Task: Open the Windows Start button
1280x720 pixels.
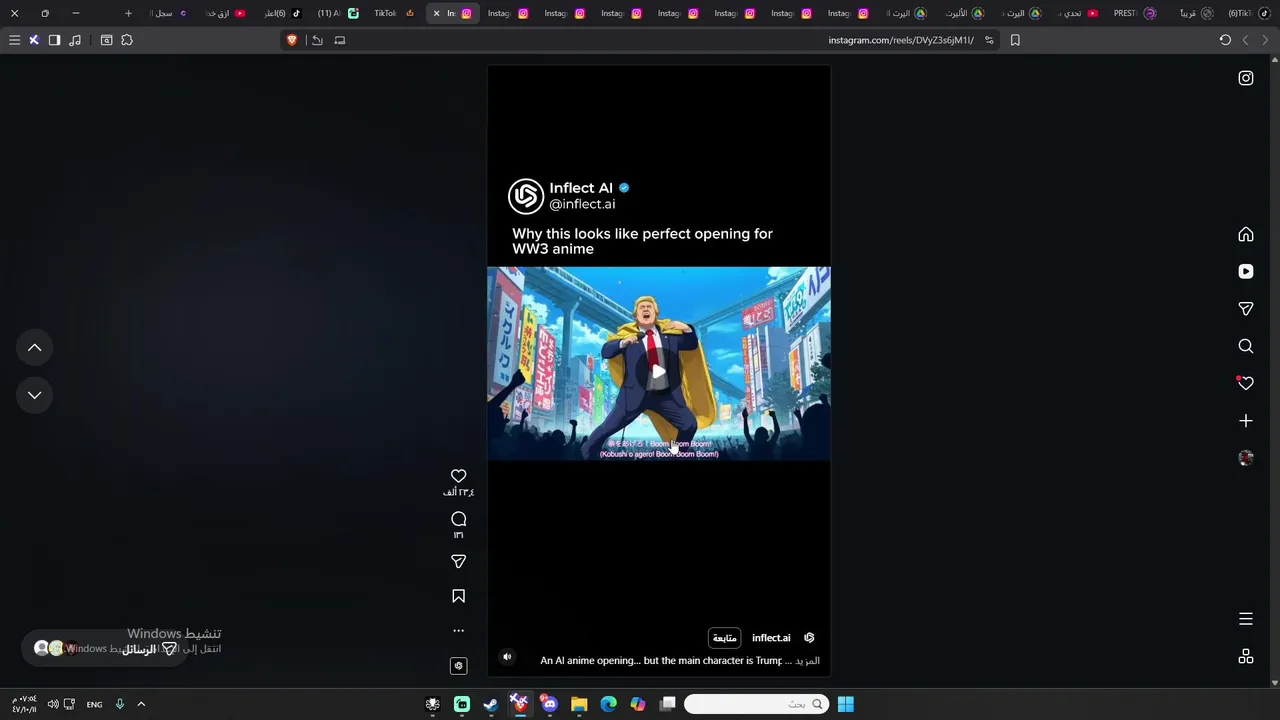Action: (x=845, y=704)
